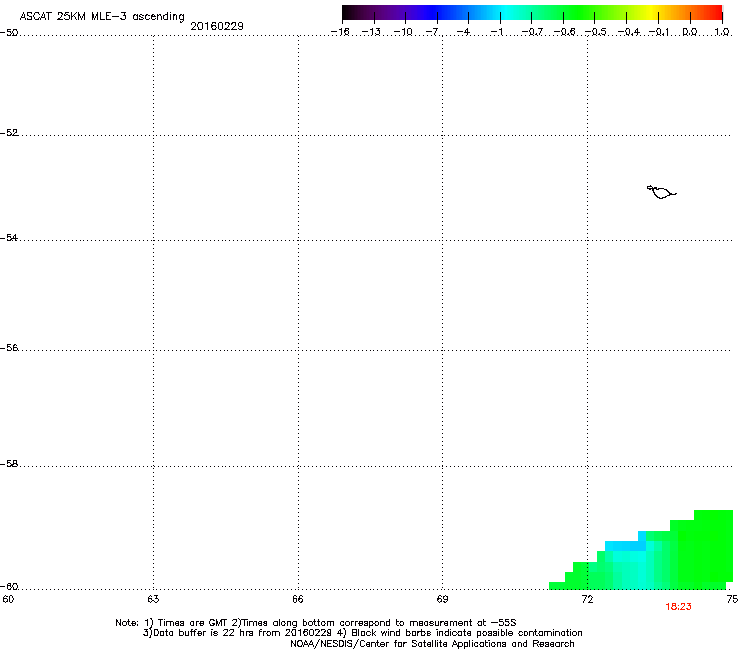Image resolution: width=740 pixels, height=650 pixels.
Task: Click the -7 color scale label
Action: [432, 32]
